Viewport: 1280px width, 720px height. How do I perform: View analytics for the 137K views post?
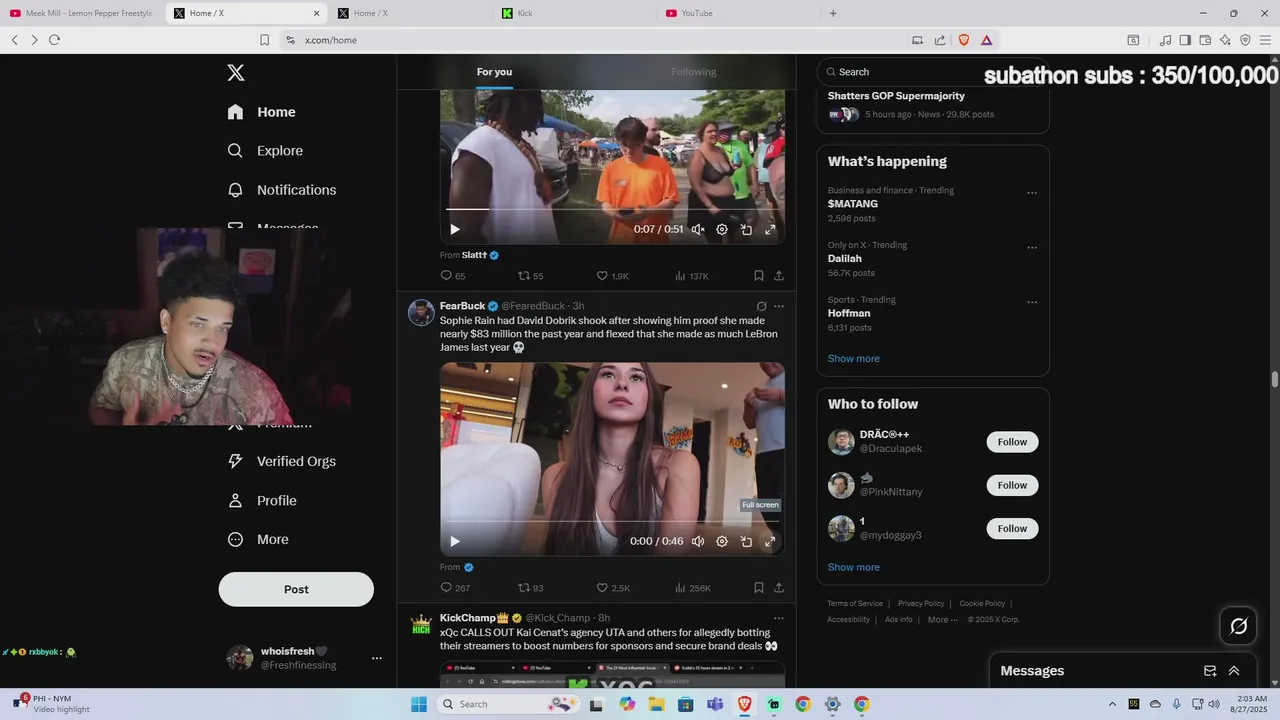coord(692,276)
